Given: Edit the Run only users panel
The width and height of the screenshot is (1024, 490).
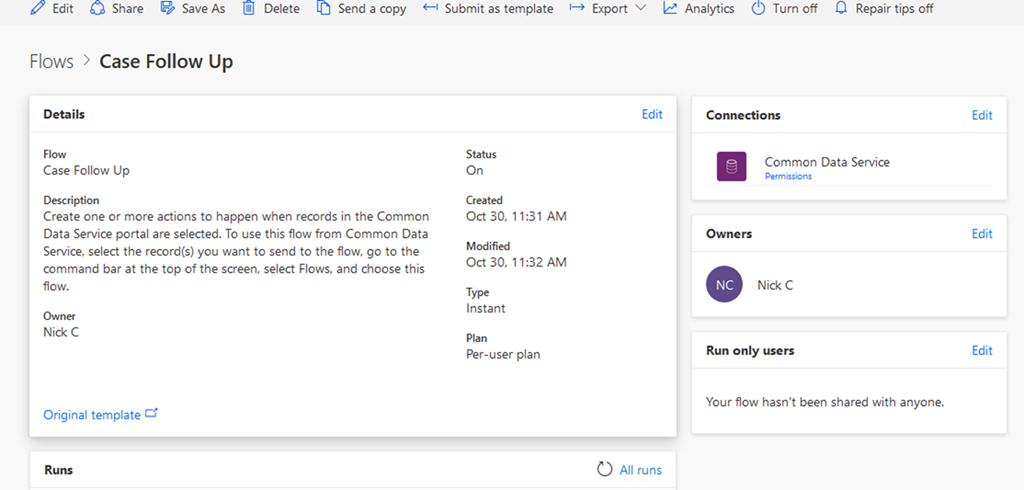Looking at the screenshot, I should click(982, 350).
